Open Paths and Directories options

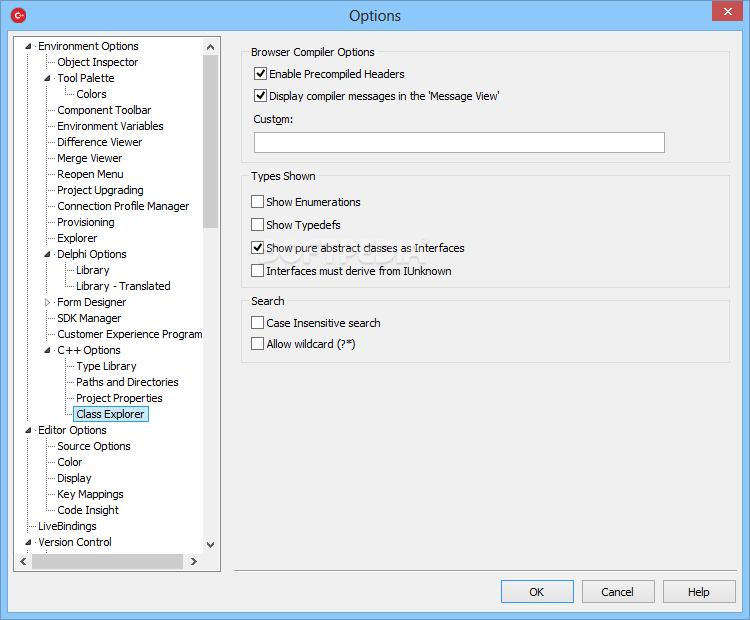127,382
